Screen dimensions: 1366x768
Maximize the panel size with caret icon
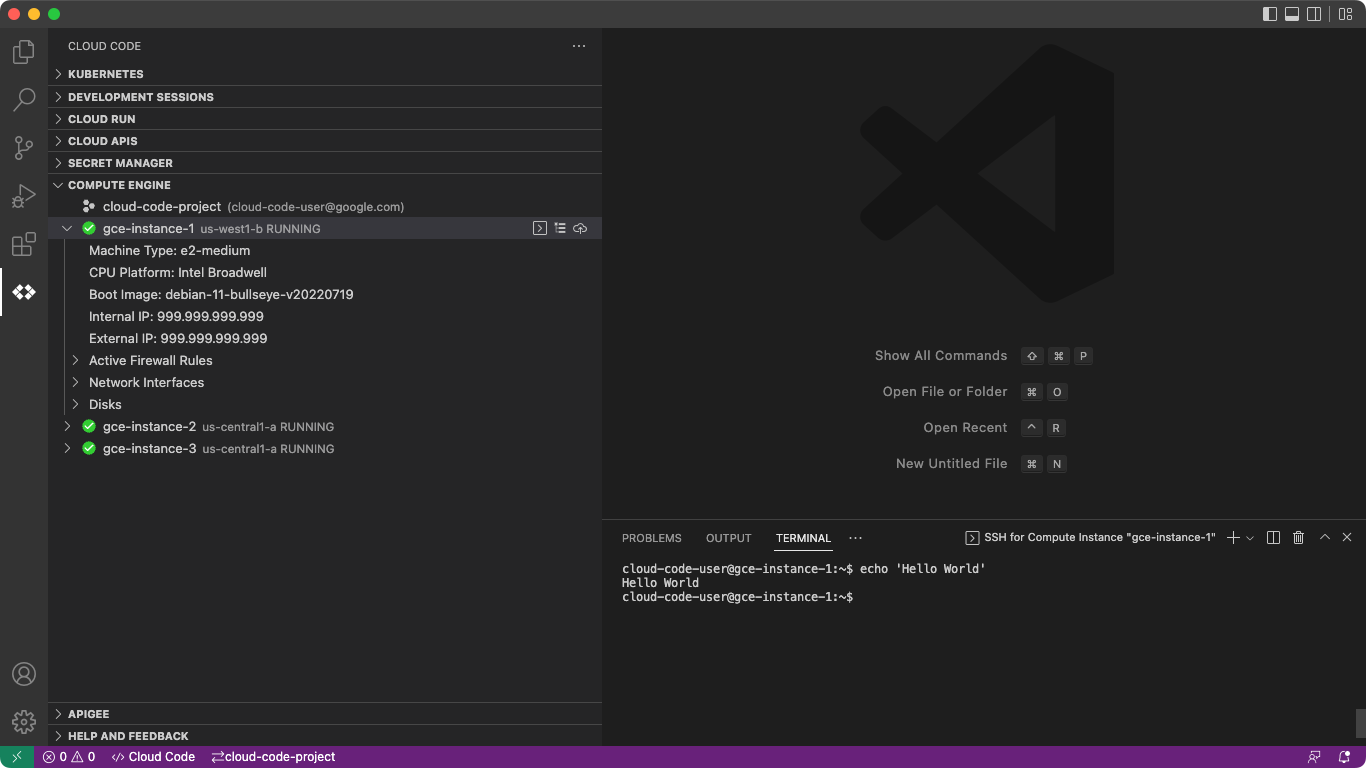tap(1324, 538)
